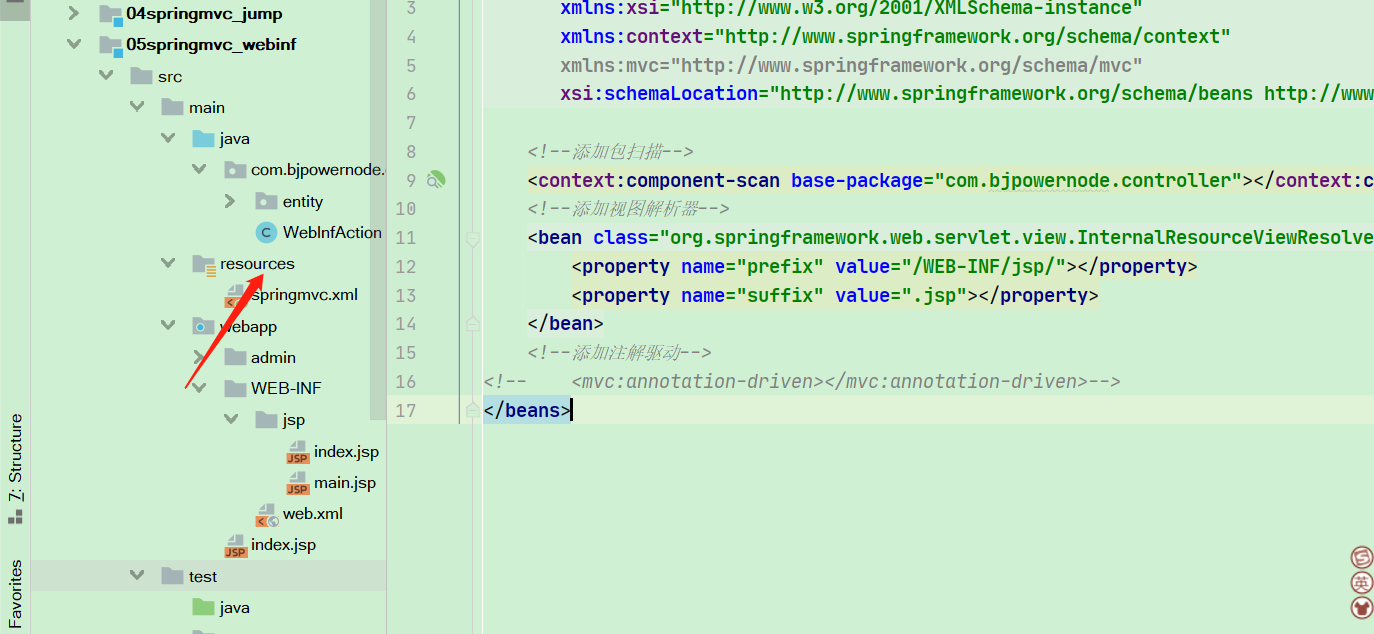This screenshot has width=1374, height=634.
Task: Toggle the code fold marker on line 11
Action: click(x=472, y=238)
